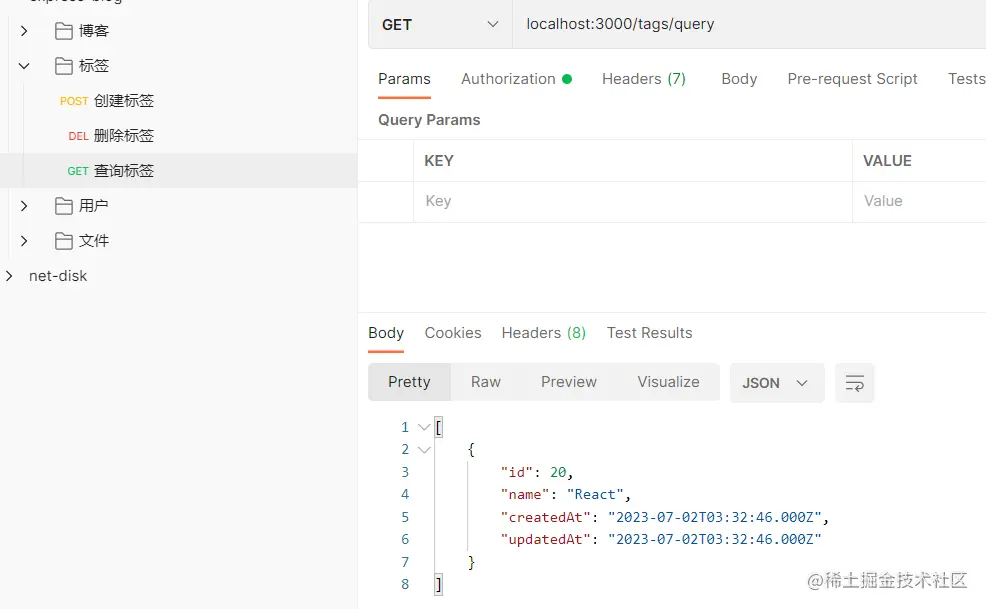Select the Raw response view

pos(486,382)
